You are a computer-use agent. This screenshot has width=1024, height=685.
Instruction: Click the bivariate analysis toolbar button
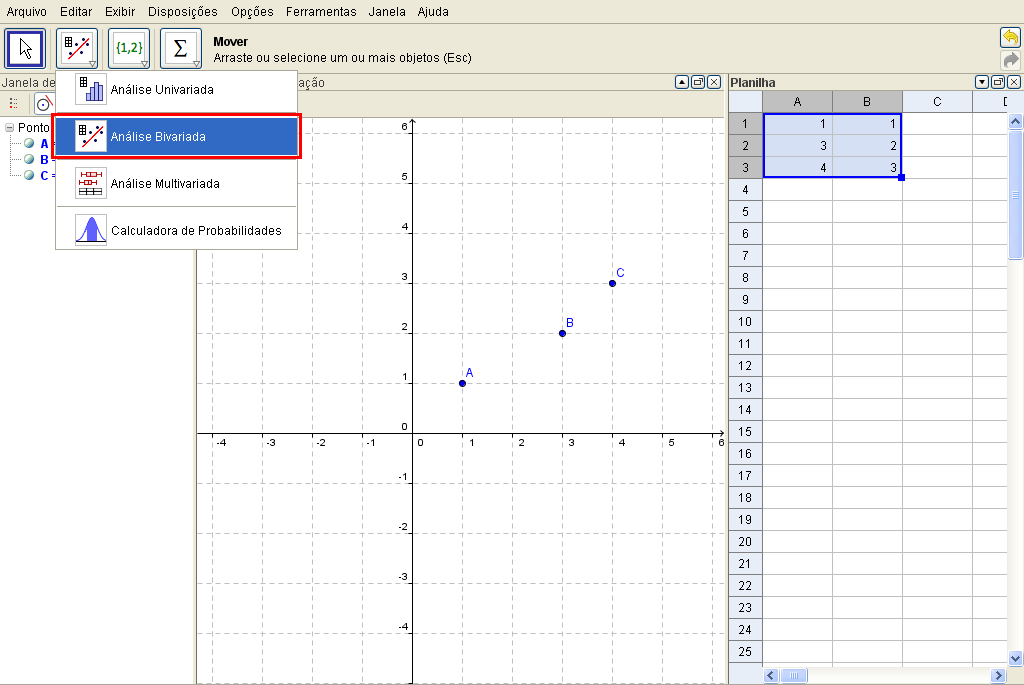[x=77, y=48]
